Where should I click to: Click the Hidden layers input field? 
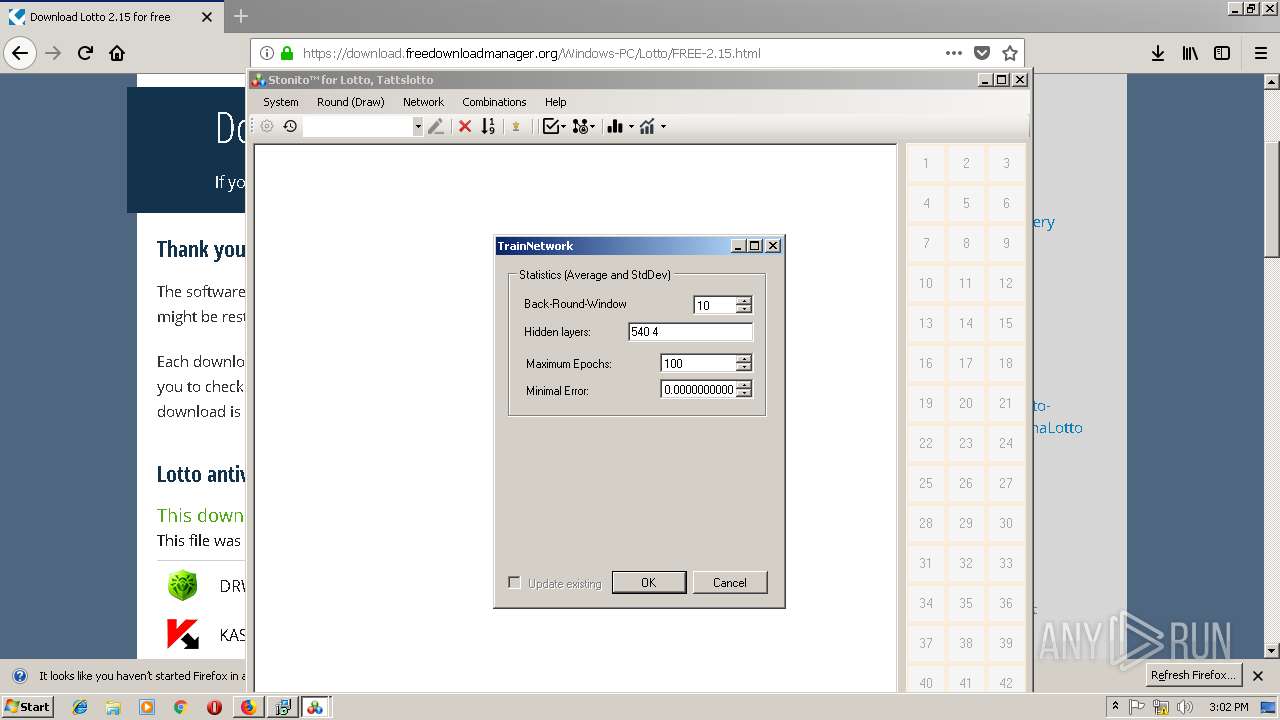[x=690, y=331]
